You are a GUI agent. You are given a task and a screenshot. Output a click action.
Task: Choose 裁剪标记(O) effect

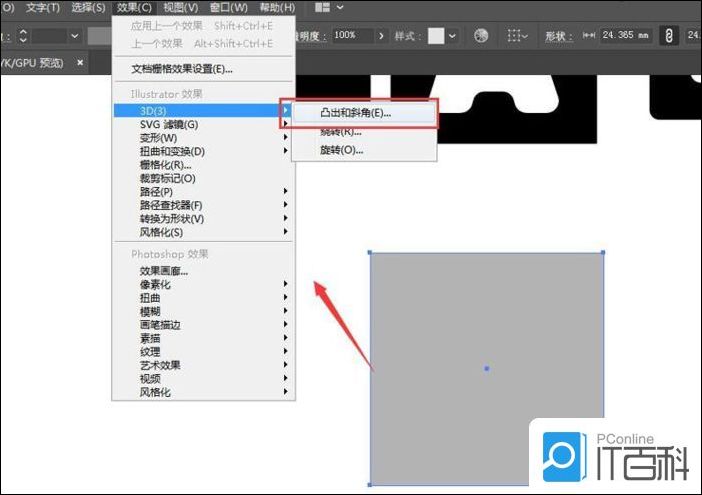tap(203, 178)
